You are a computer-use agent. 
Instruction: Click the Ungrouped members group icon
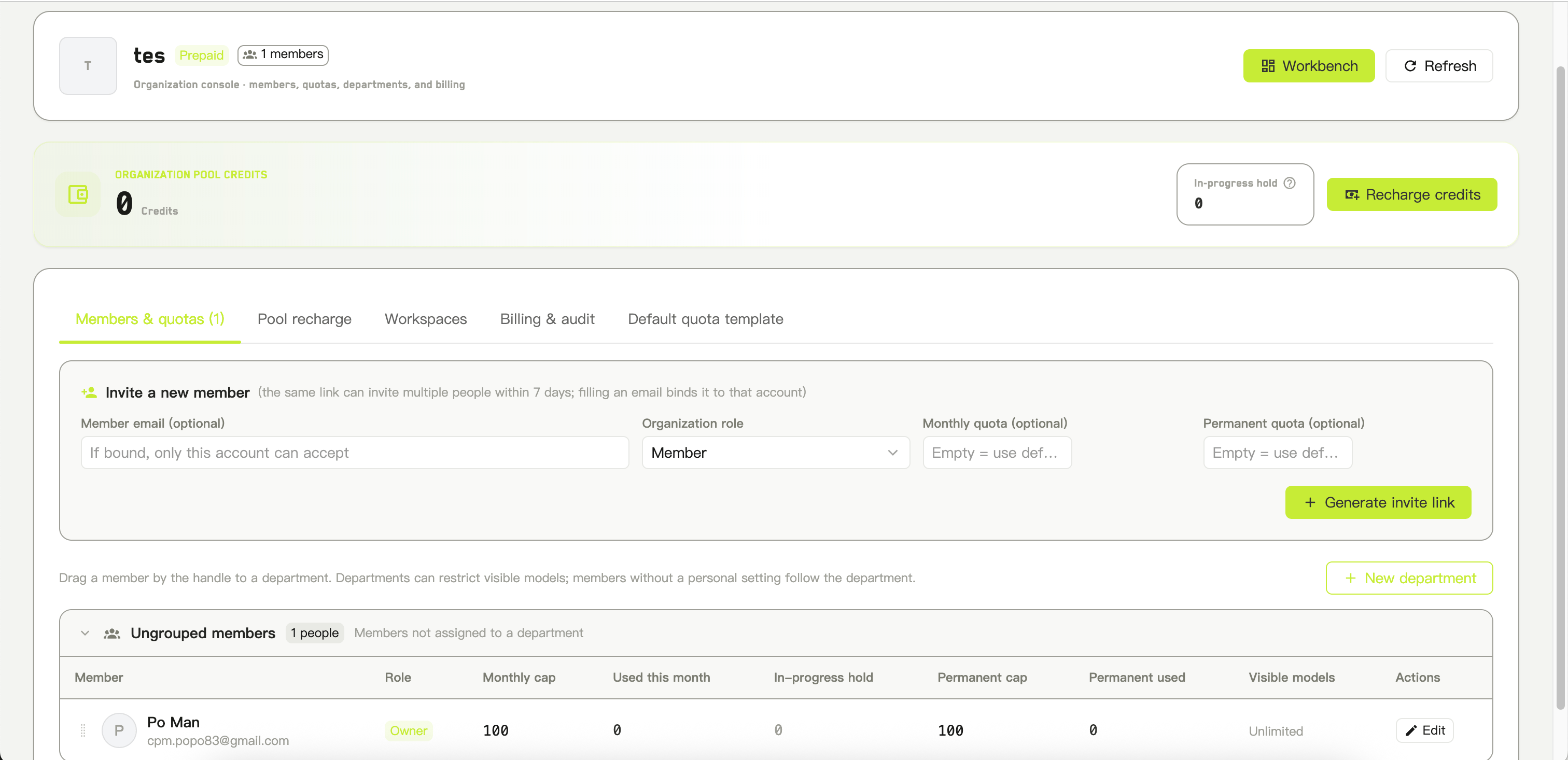[111, 634]
